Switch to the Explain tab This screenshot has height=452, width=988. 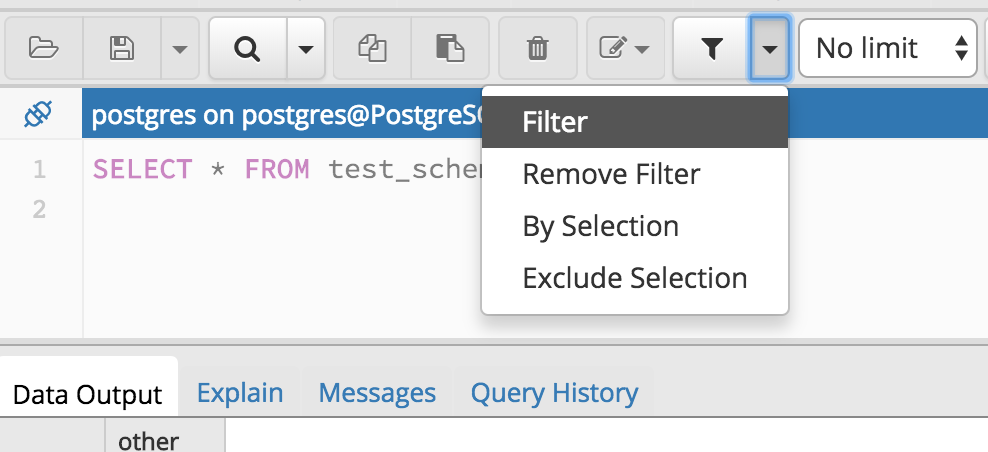240,393
